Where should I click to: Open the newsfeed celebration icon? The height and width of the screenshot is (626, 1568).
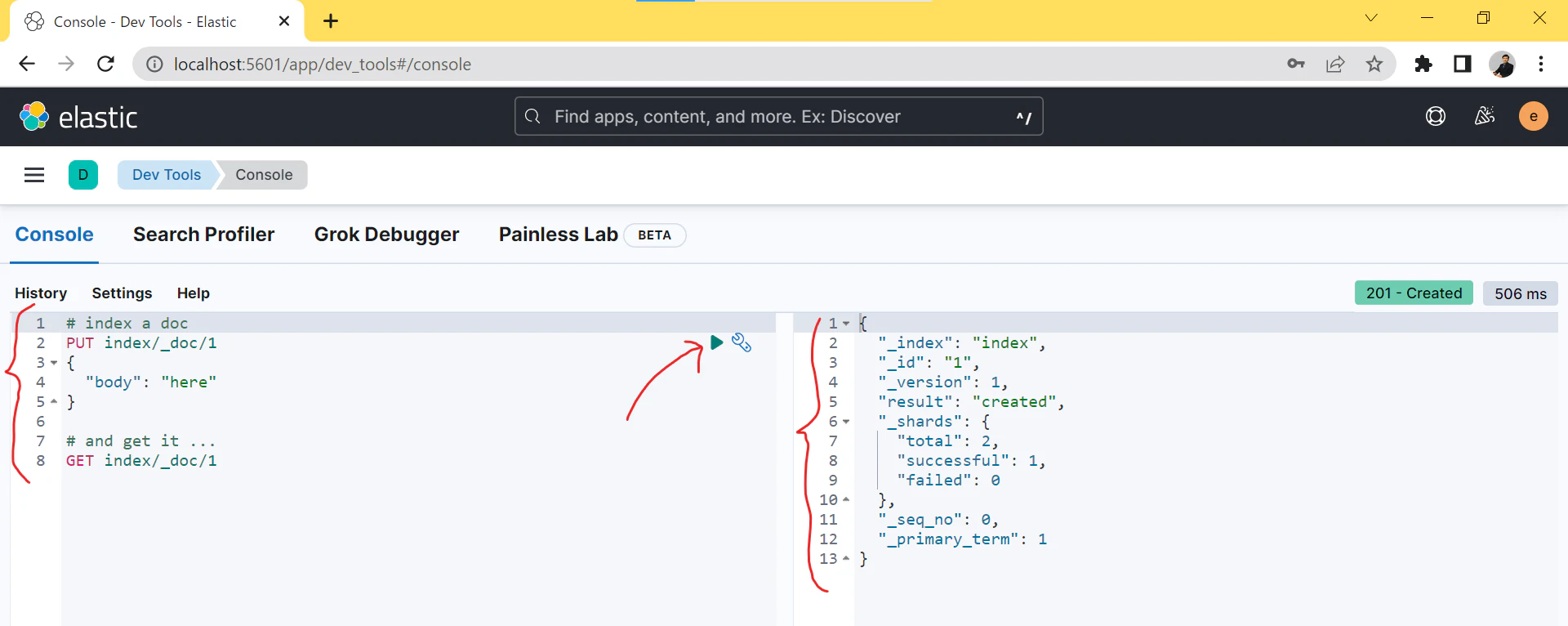pos(1485,117)
